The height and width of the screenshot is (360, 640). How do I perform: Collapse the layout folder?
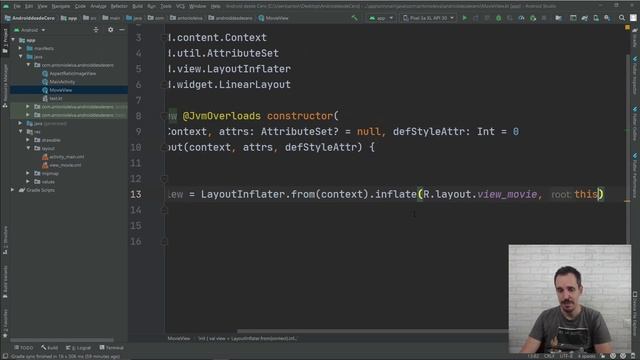[x=28, y=148]
